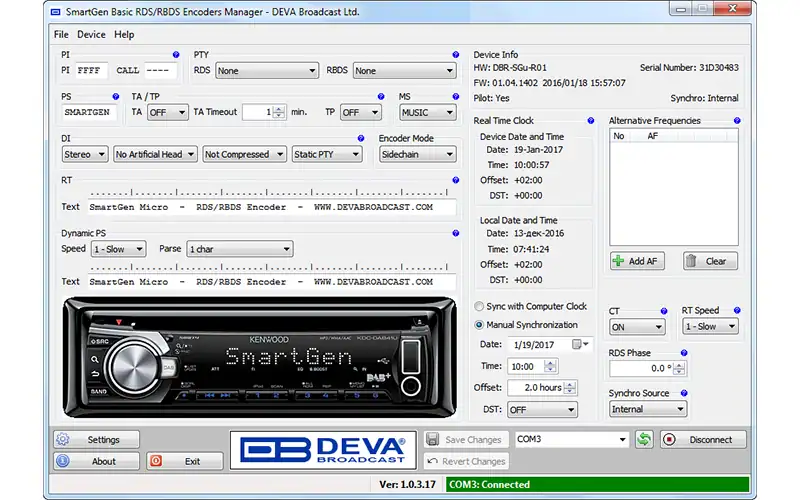Click the RT Text input field

tap(271, 207)
